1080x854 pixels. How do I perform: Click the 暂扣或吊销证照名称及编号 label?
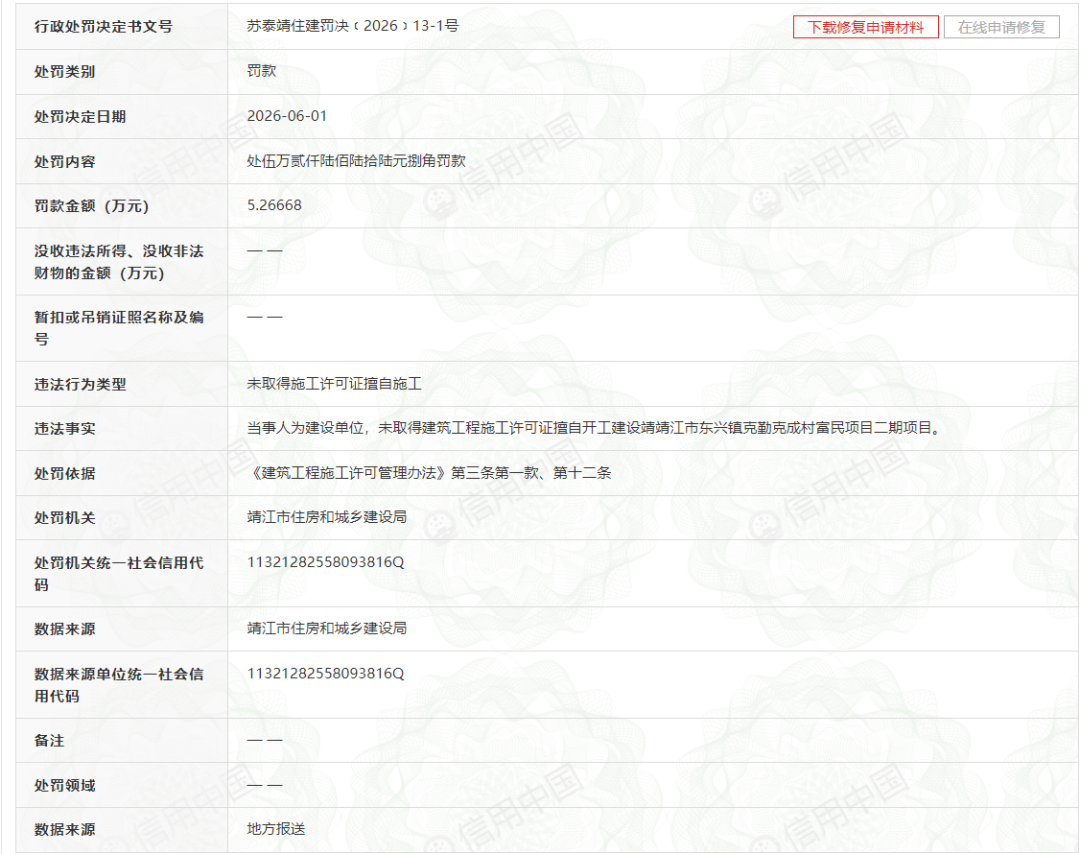119,328
